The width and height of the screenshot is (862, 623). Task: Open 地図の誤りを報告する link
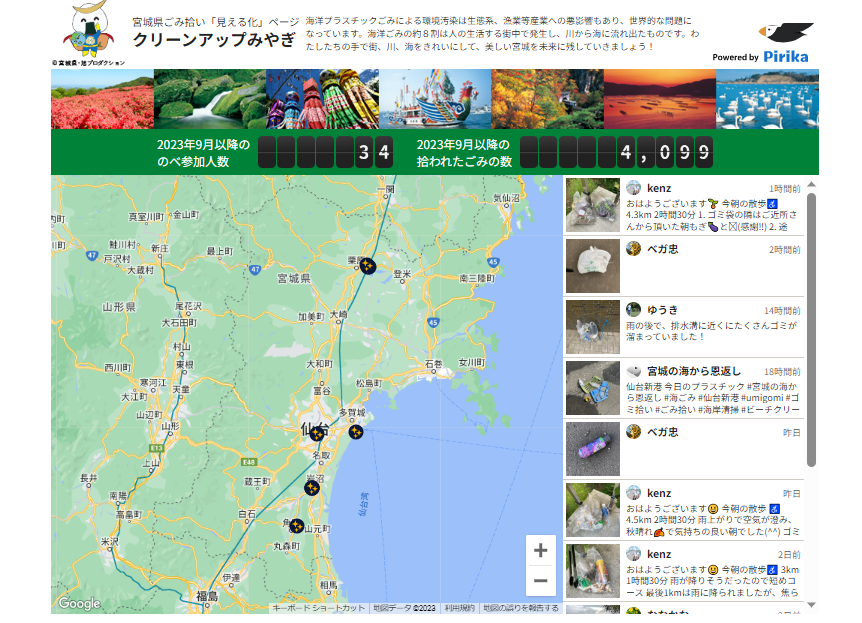pos(521,608)
